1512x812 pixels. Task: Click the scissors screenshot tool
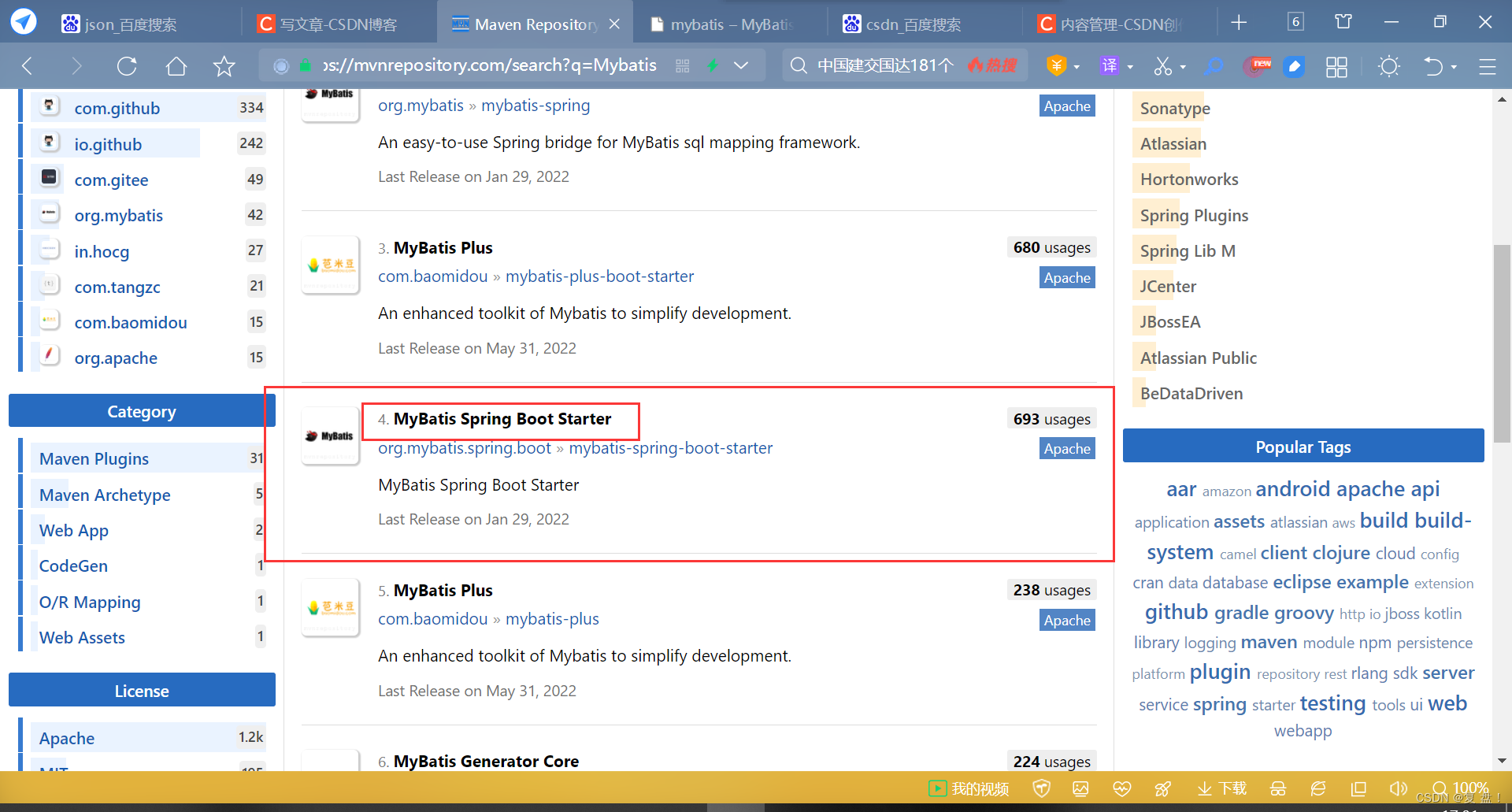click(x=1163, y=66)
